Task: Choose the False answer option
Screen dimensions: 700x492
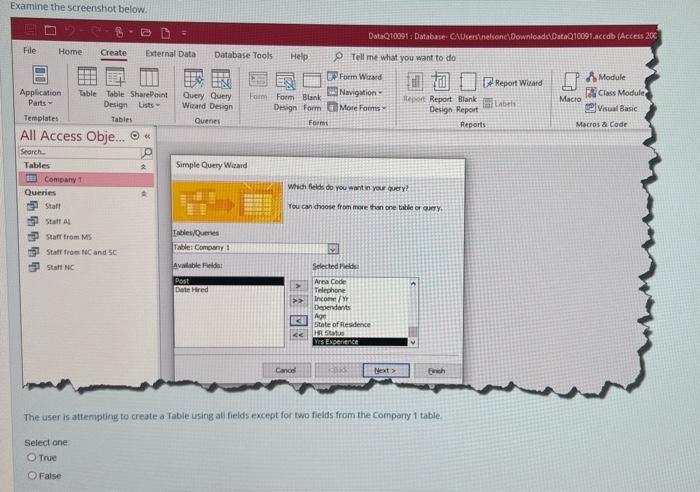Action: 32,475
